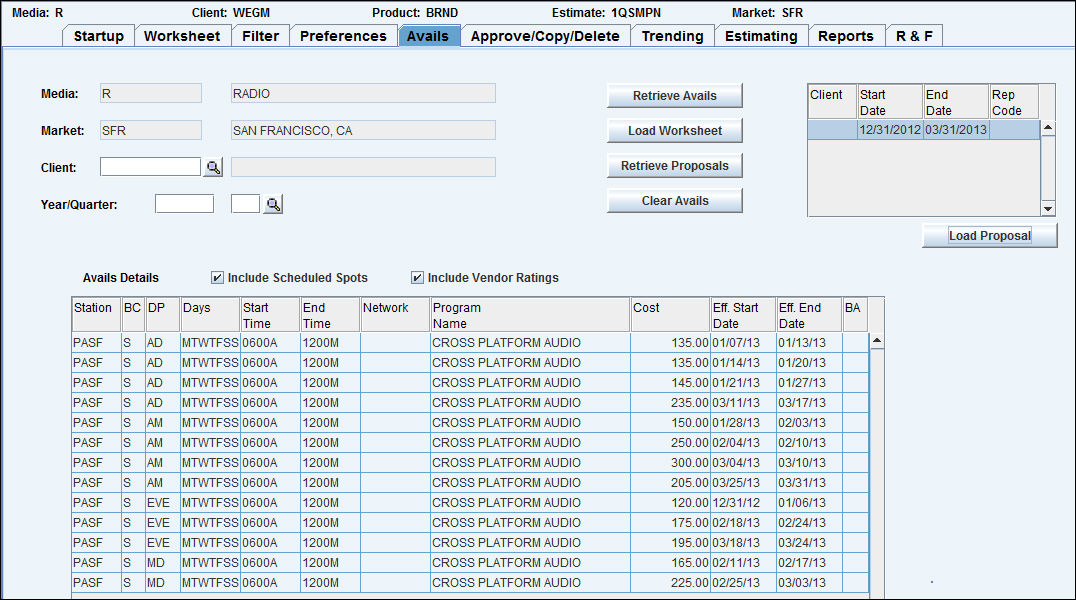This screenshot has width=1076, height=600.
Task: Click the 03/03/13 effective end date cell
Action: 809,582
